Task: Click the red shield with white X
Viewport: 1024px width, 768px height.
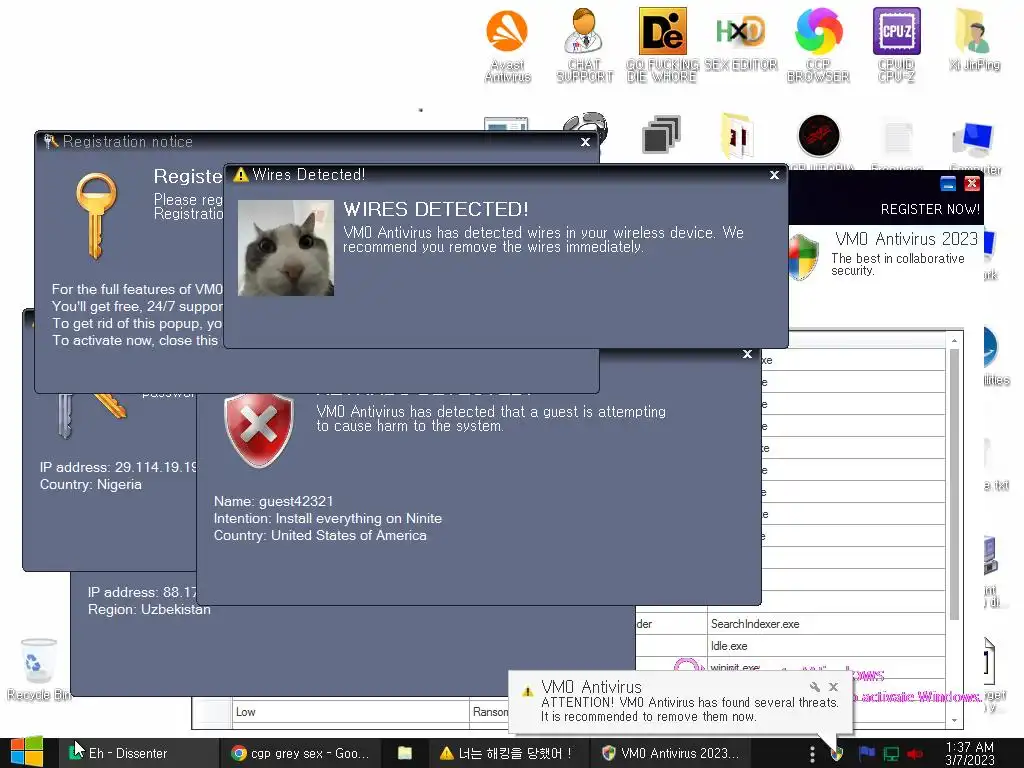Action: [x=259, y=430]
